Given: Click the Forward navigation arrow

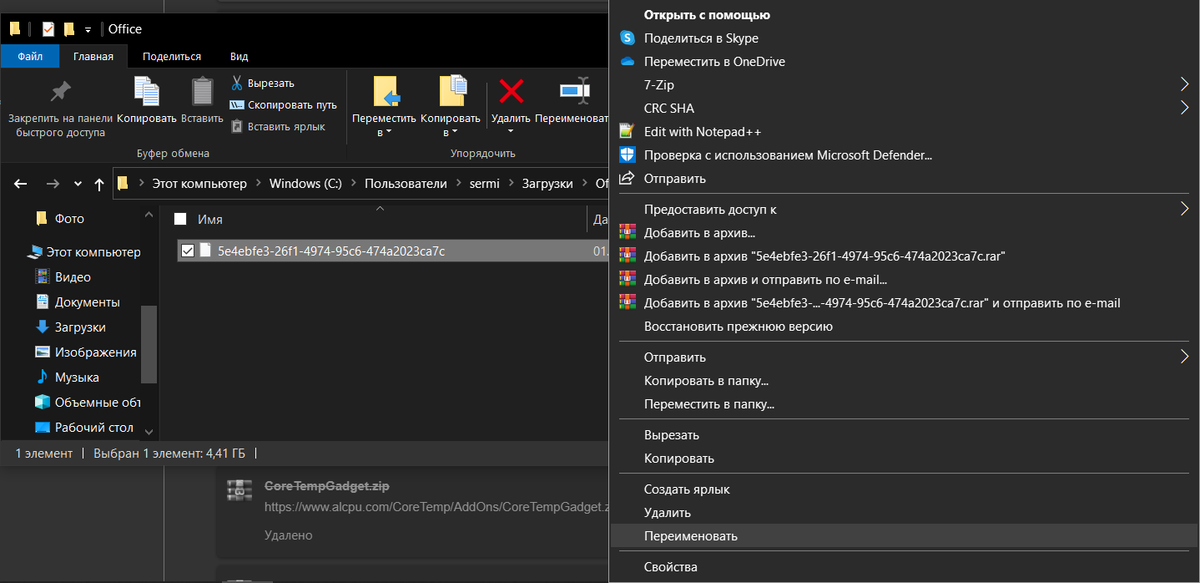Looking at the screenshot, I should (53, 184).
